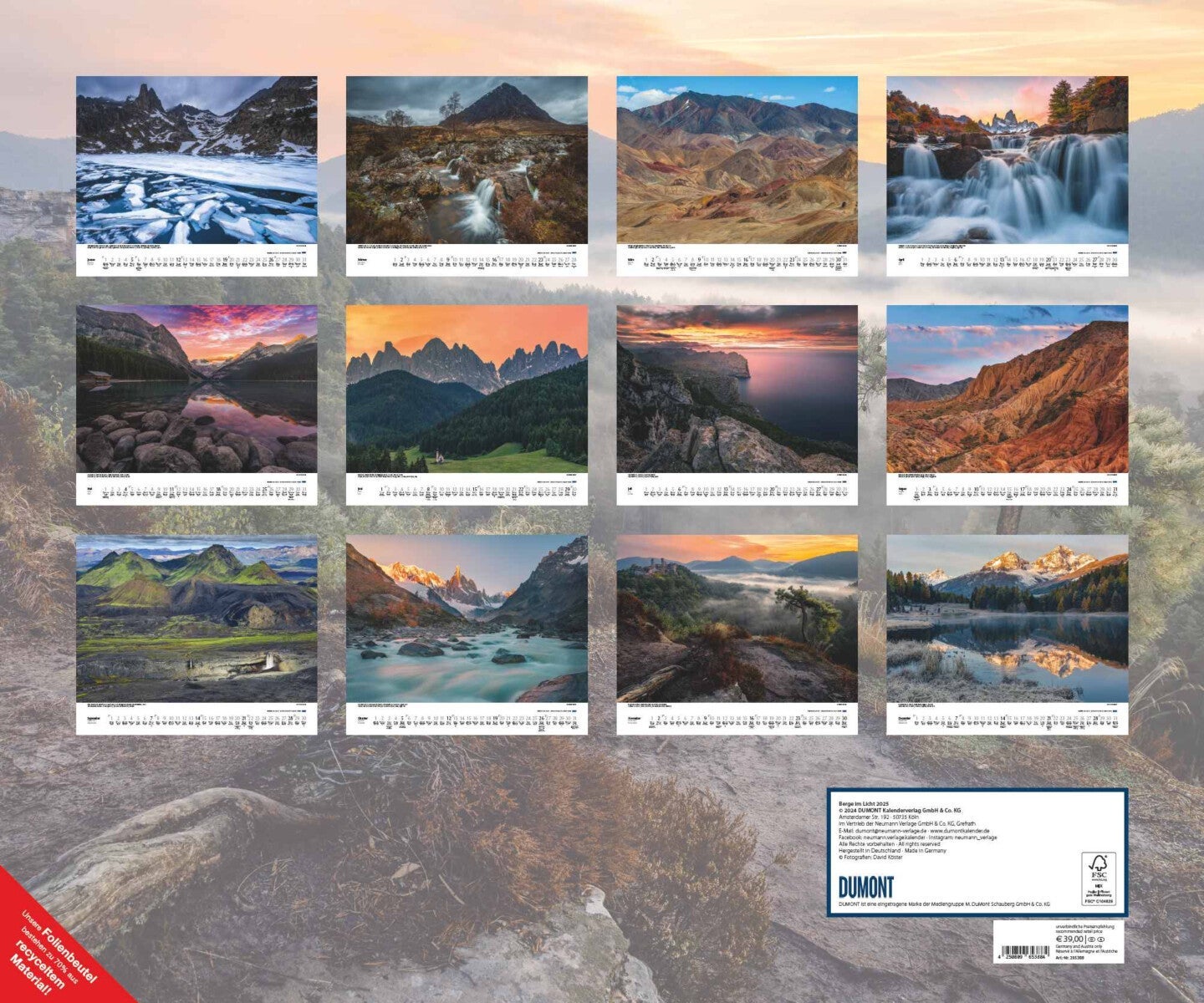Open the October turquoise river peaks photo

coord(467,619)
